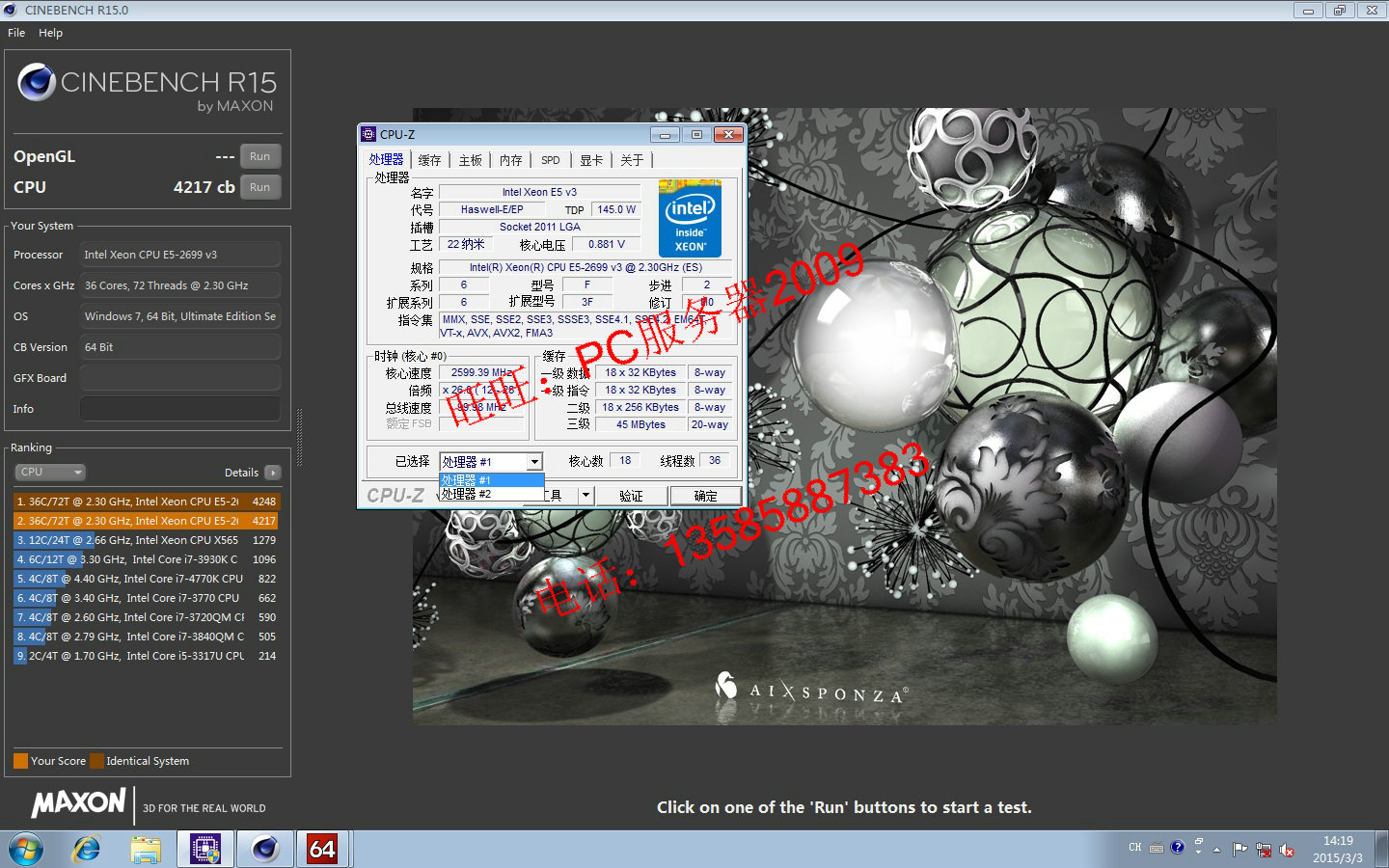The height and width of the screenshot is (868, 1389).
Task: Open the blue question mark help icon
Action: click(1177, 848)
